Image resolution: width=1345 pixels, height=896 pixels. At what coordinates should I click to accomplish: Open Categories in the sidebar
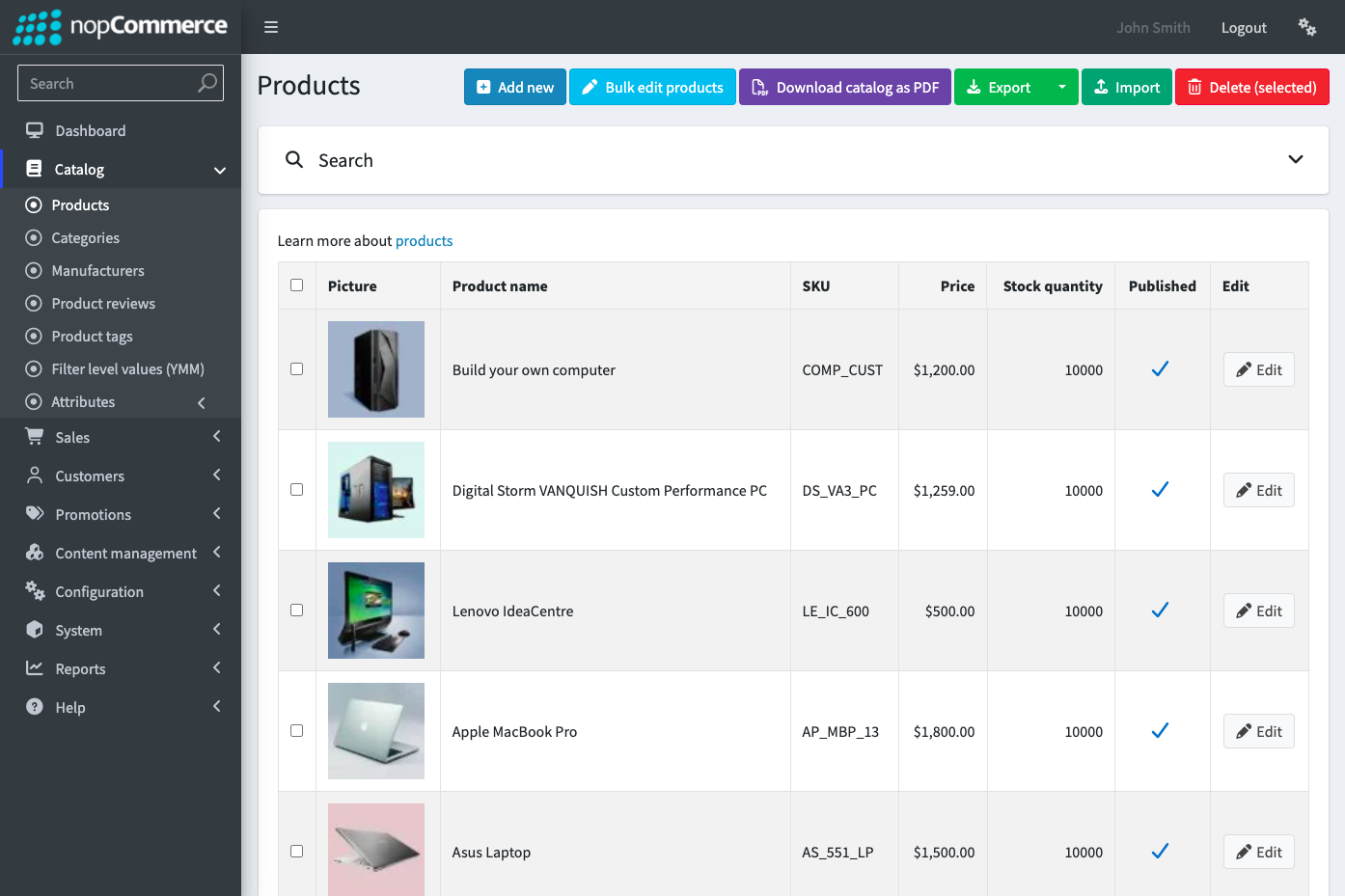tap(121, 238)
